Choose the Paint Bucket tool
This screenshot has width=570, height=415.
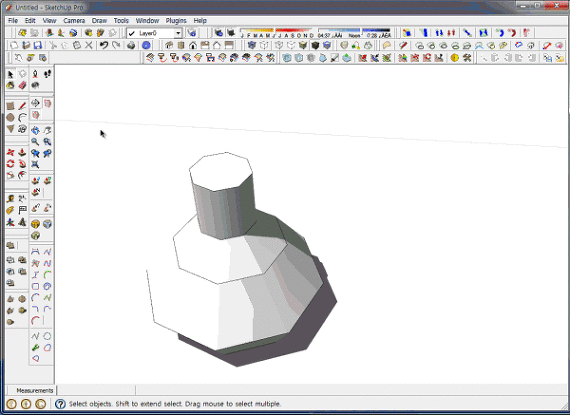[x=10, y=85]
